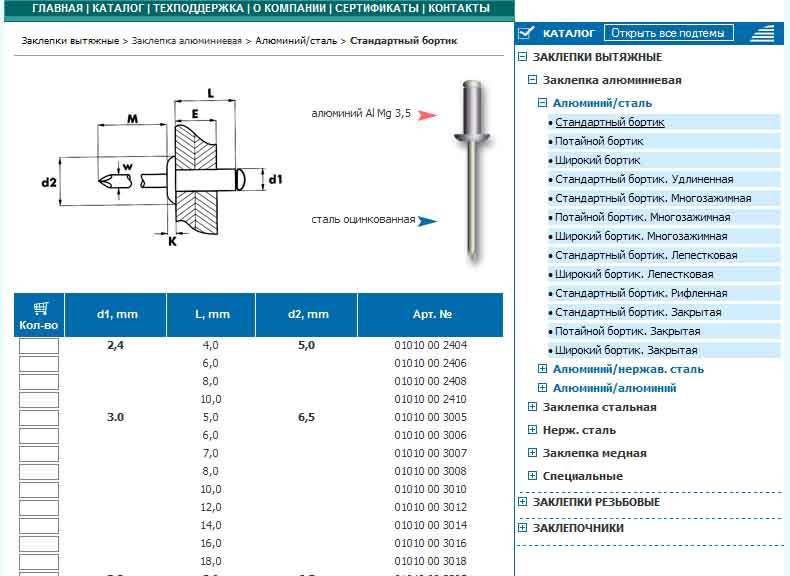Open the О КОМПАНИИ menu item
This screenshot has height=576, width=790.
point(289,9)
